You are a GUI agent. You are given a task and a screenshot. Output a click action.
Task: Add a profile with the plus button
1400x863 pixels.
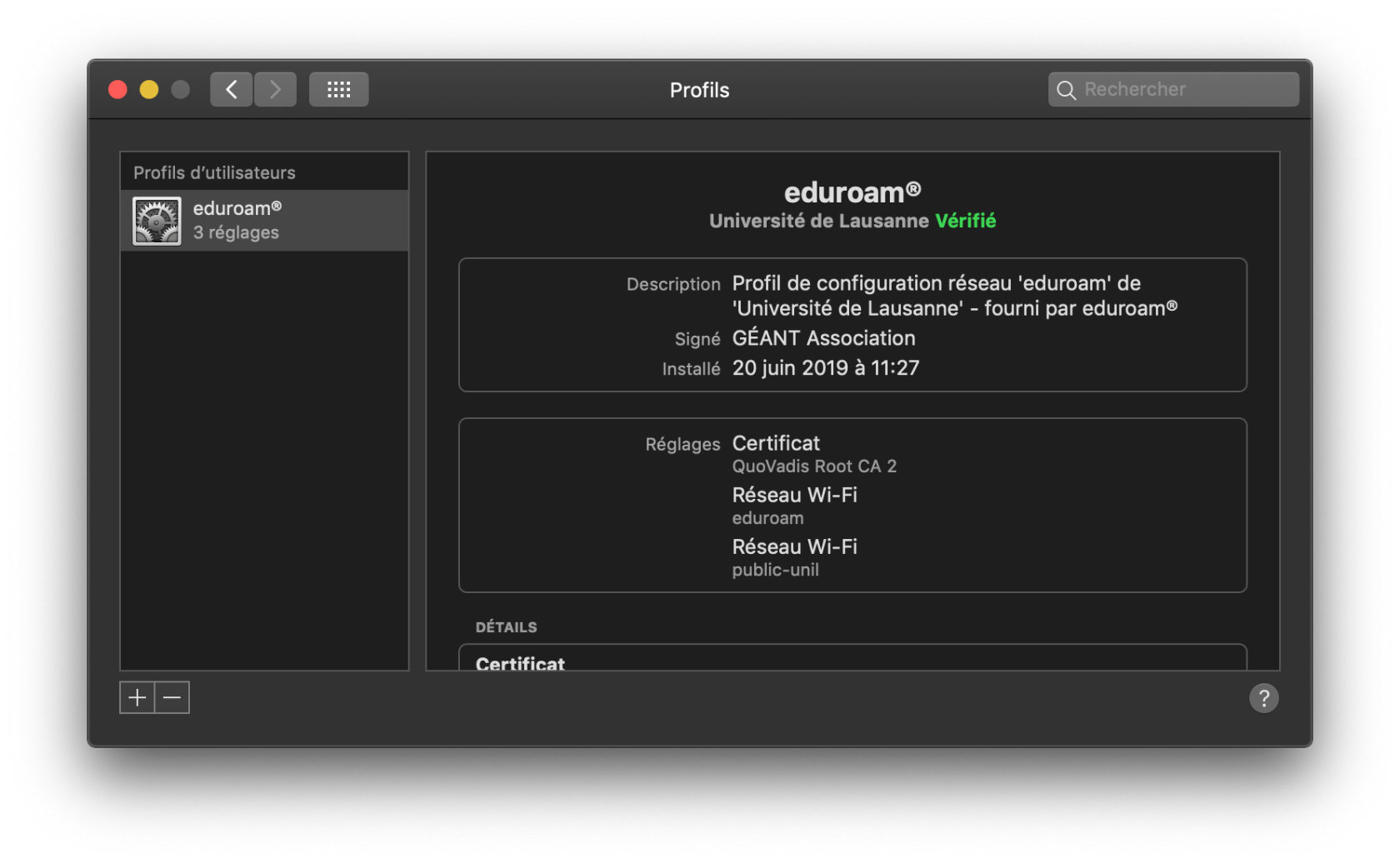(x=137, y=697)
